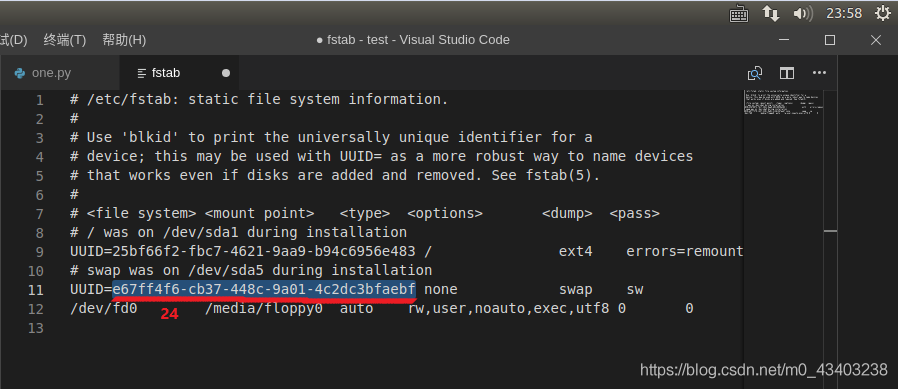
Task: Open the system power menu icon
Action: coord(883,13)
